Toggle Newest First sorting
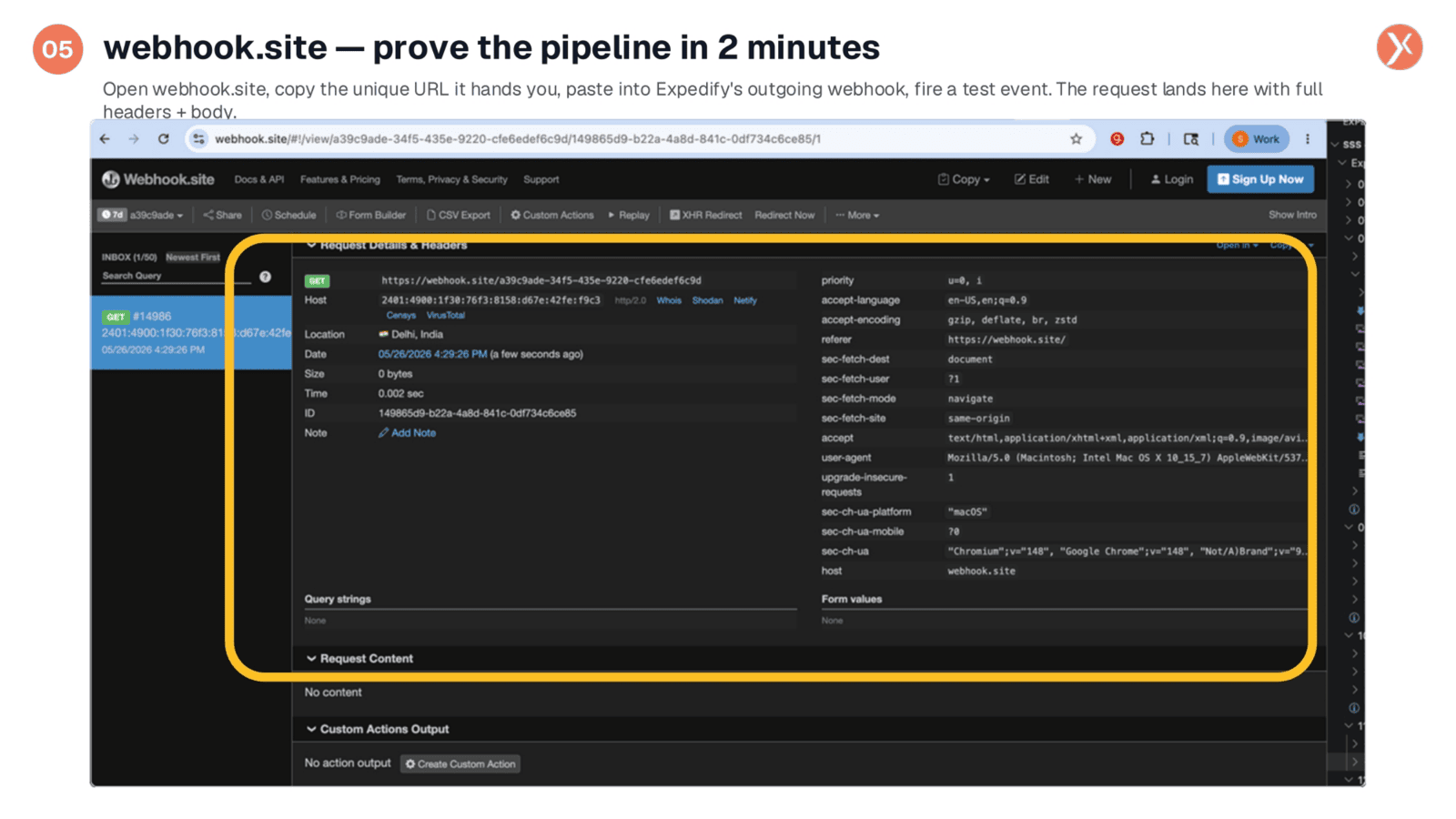The image size is (1456, 819). point(193,258)
